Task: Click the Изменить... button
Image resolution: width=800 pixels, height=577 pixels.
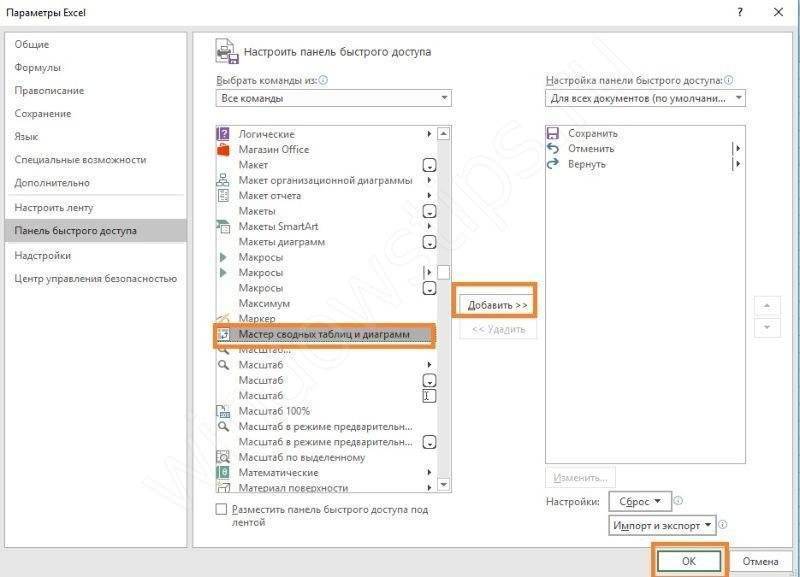Action: coord(580,478)
